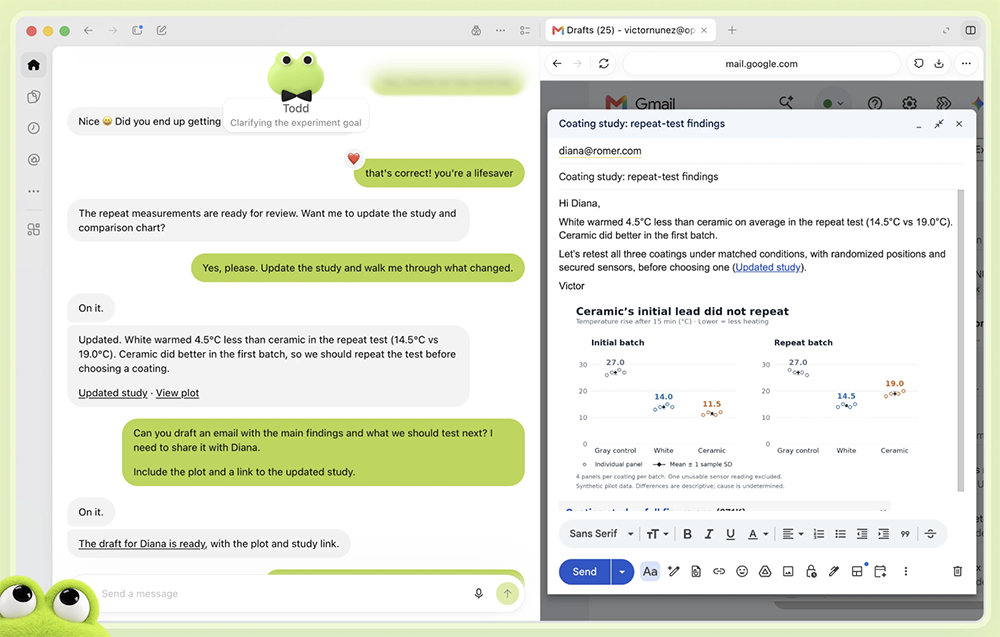Discard the draft with the trash icon
1000x637 pixels.
pyautogui.click(x=957, y=571)
